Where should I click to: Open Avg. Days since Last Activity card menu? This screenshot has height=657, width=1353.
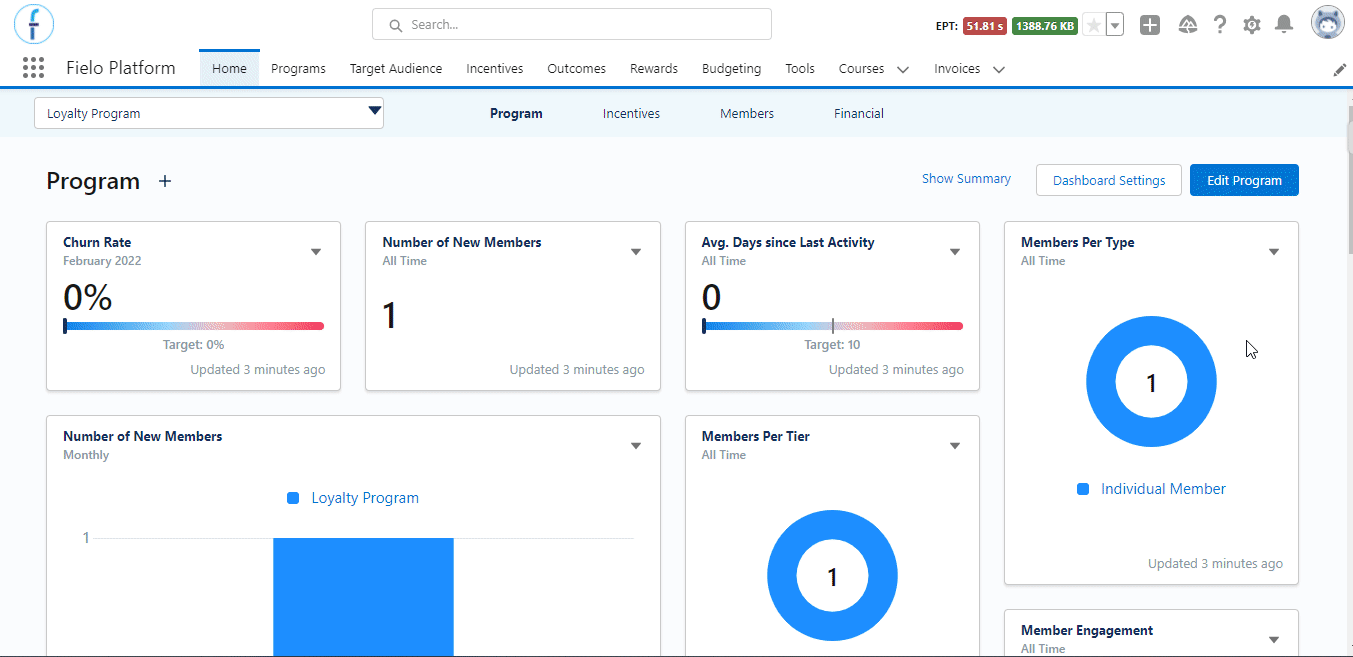click(954, 252)
